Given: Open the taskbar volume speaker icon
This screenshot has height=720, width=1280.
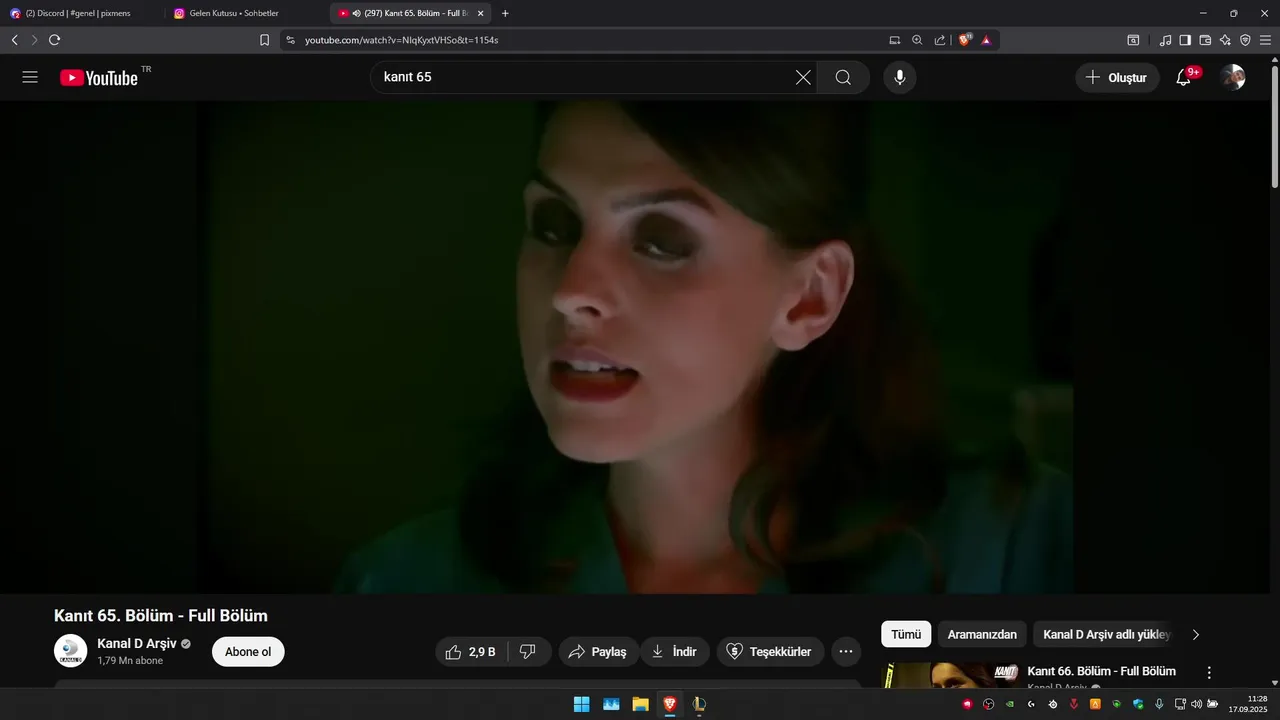Looking at the screenshot, I should click(x=1196, y=704).
